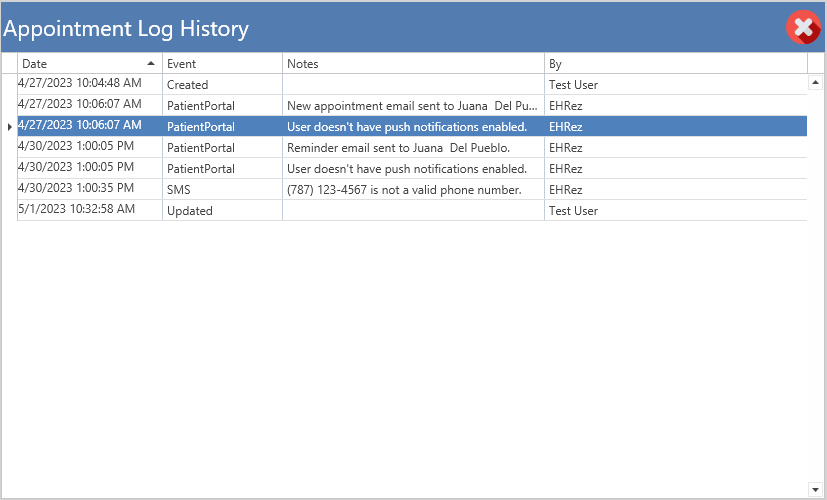Click the row indicator arrow beside the selected row
Image resolution: width=827 pixels, height=500 pixels.
pos(9,127)
